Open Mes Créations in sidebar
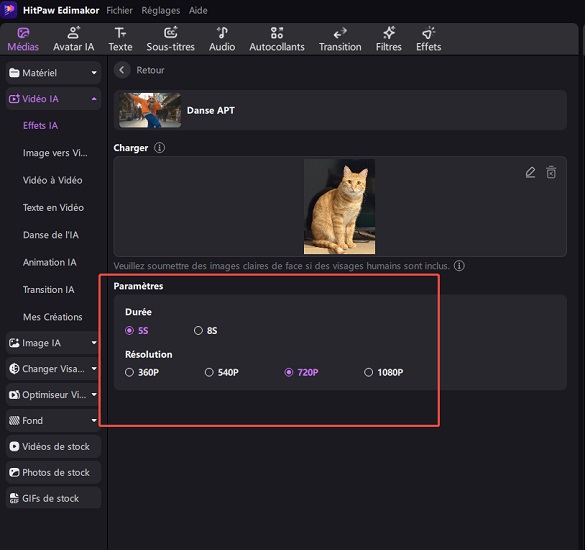 (53, 317)
